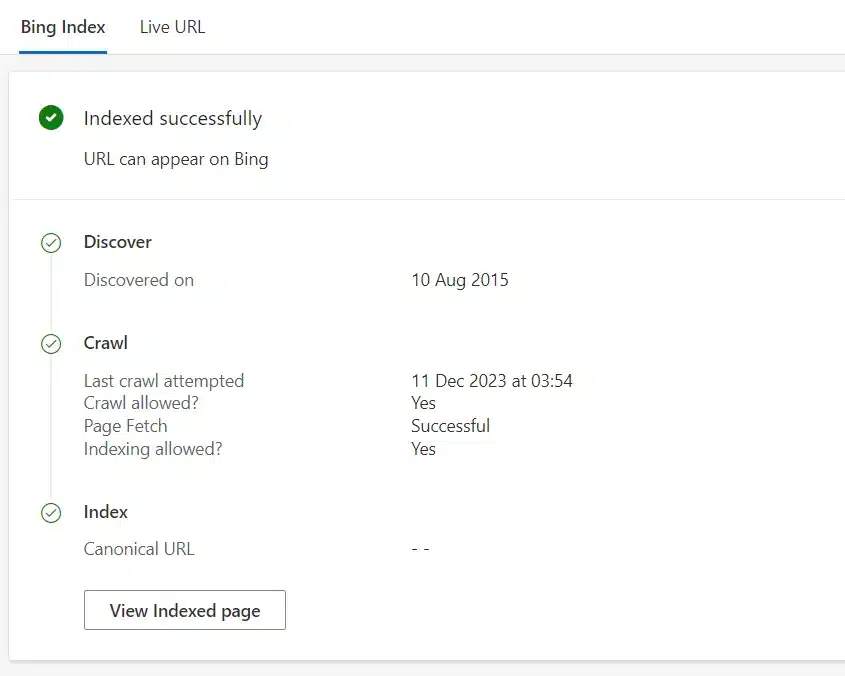This screenshot has height=676, width=845.
Task: Click the Discovered on label
Action: pos(138,280)
